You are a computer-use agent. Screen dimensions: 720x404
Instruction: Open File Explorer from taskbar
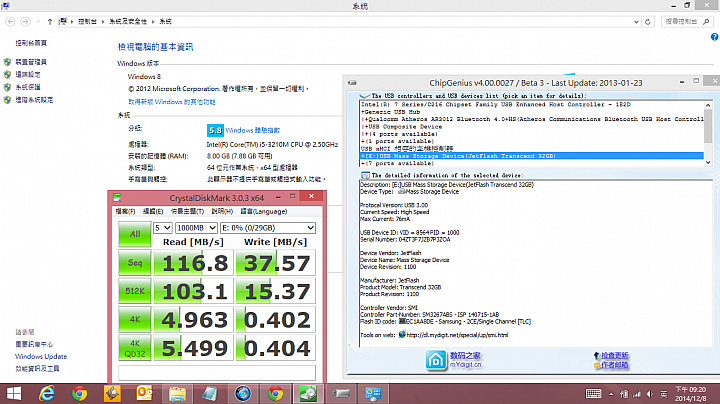coord(177,393)
